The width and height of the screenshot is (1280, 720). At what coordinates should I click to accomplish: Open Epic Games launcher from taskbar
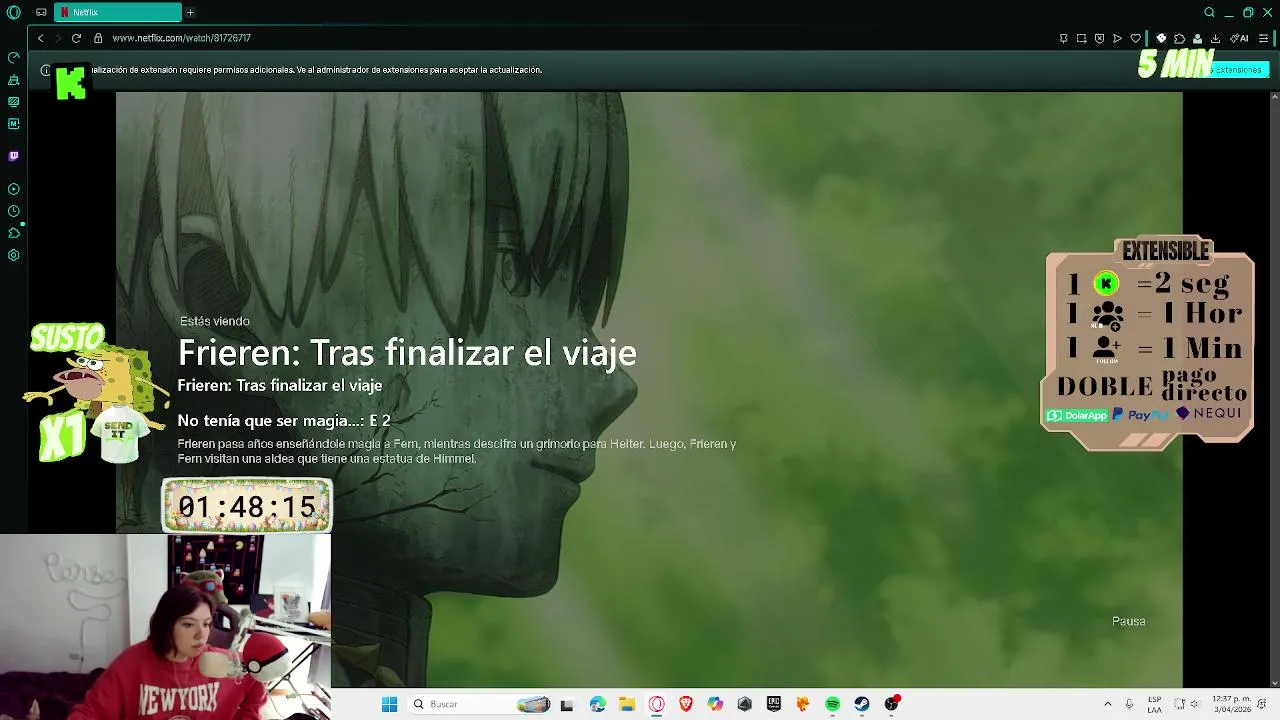[x=773, y=704]
